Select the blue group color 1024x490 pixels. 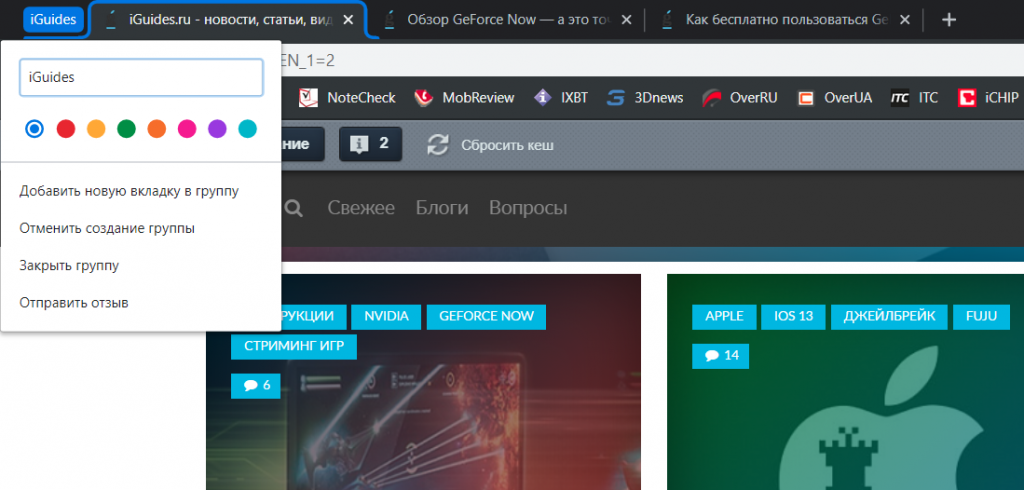click(35, 129)
